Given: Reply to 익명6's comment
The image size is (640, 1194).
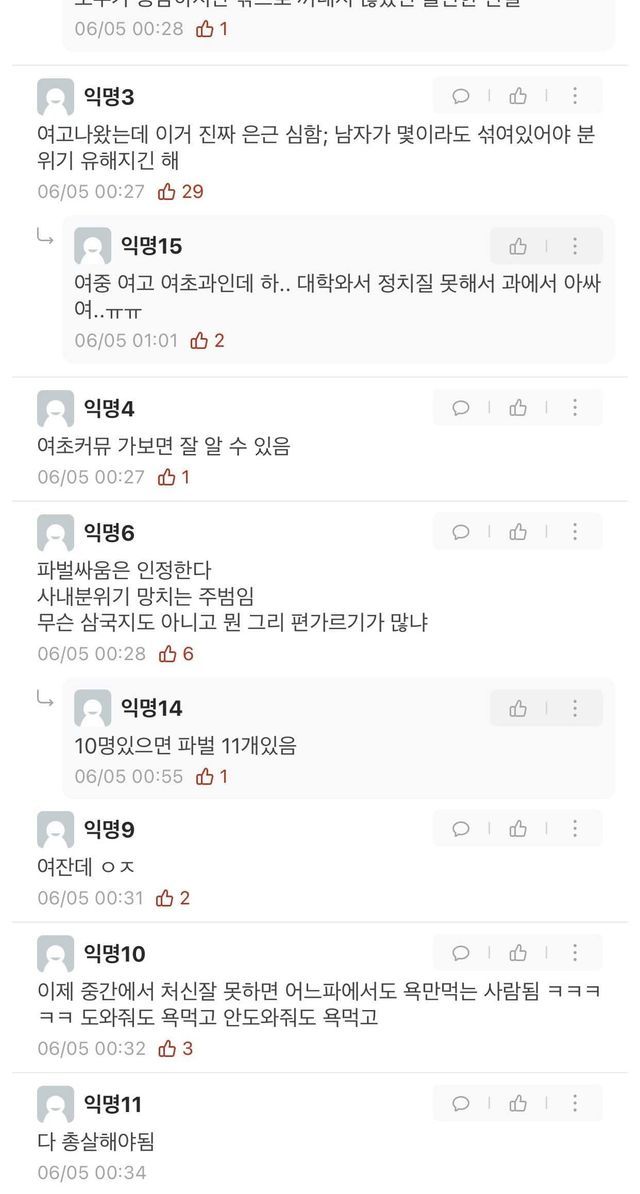Looking at the screenshot, I should [x=461, y=532].
